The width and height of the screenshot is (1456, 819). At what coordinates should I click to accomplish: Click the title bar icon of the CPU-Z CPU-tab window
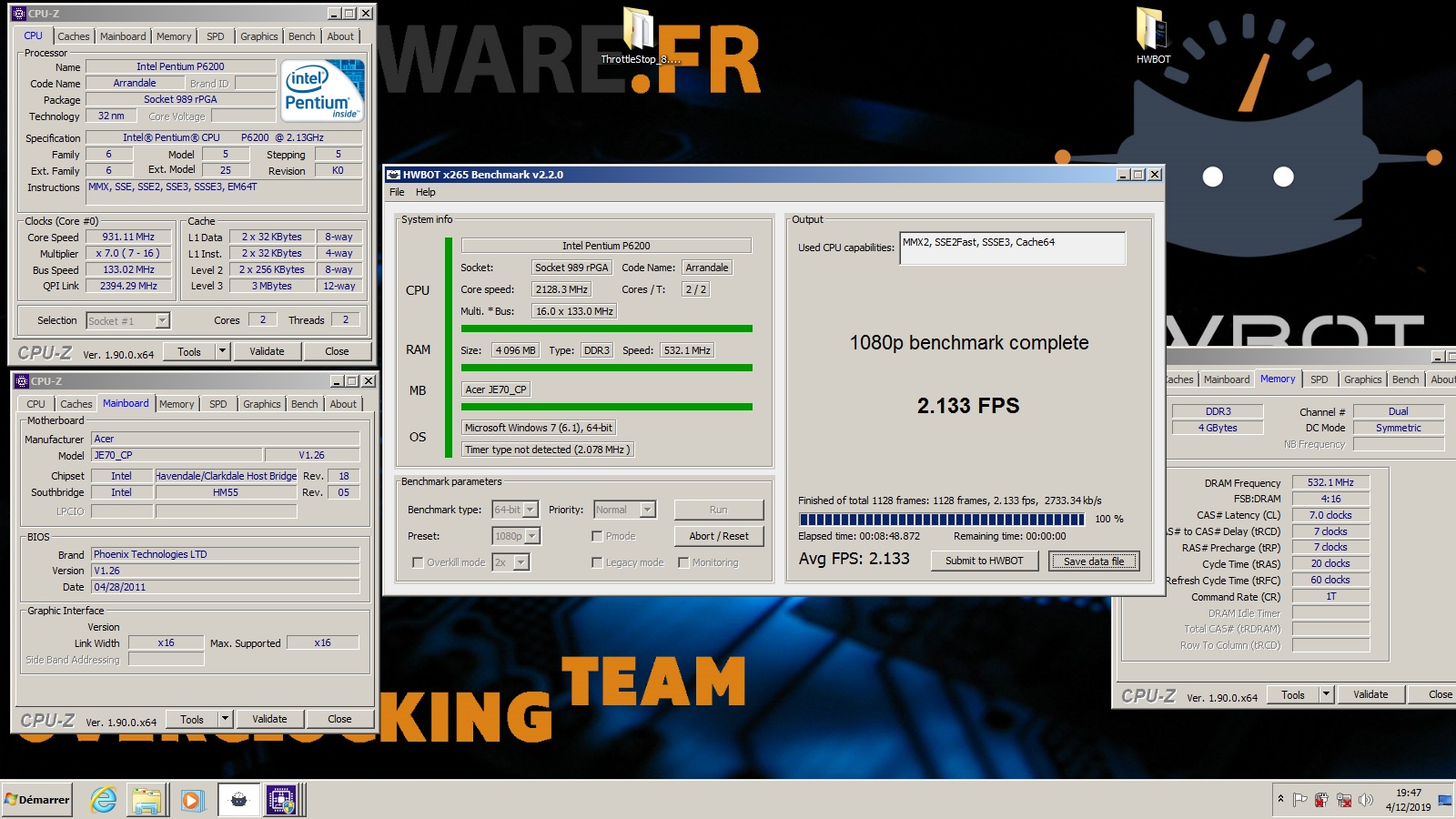[x=20, y=14]
